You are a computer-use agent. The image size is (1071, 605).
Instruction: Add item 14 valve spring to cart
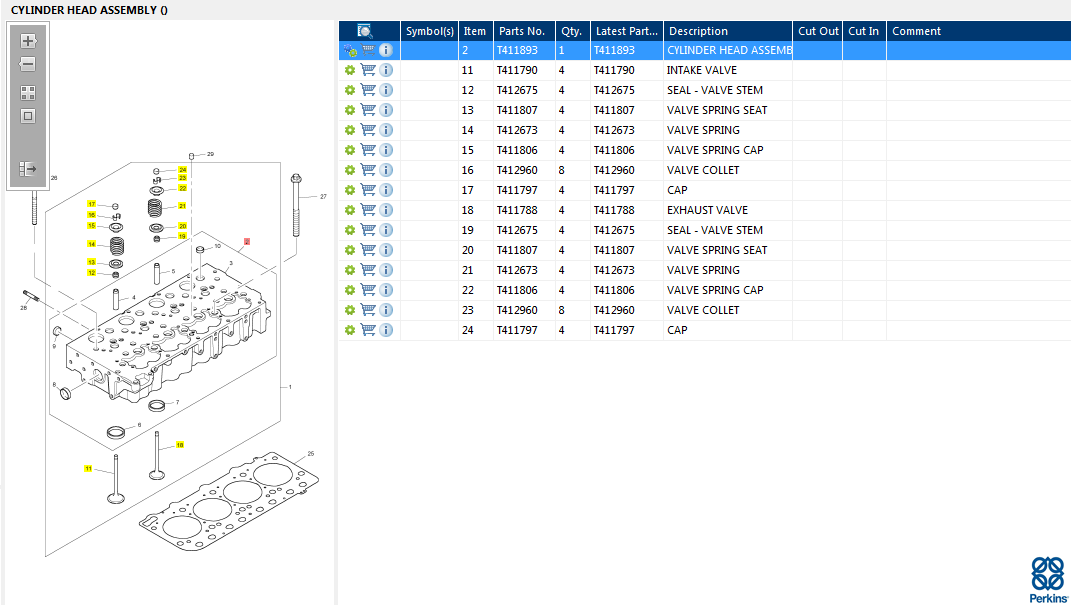[x=368, y=129]
